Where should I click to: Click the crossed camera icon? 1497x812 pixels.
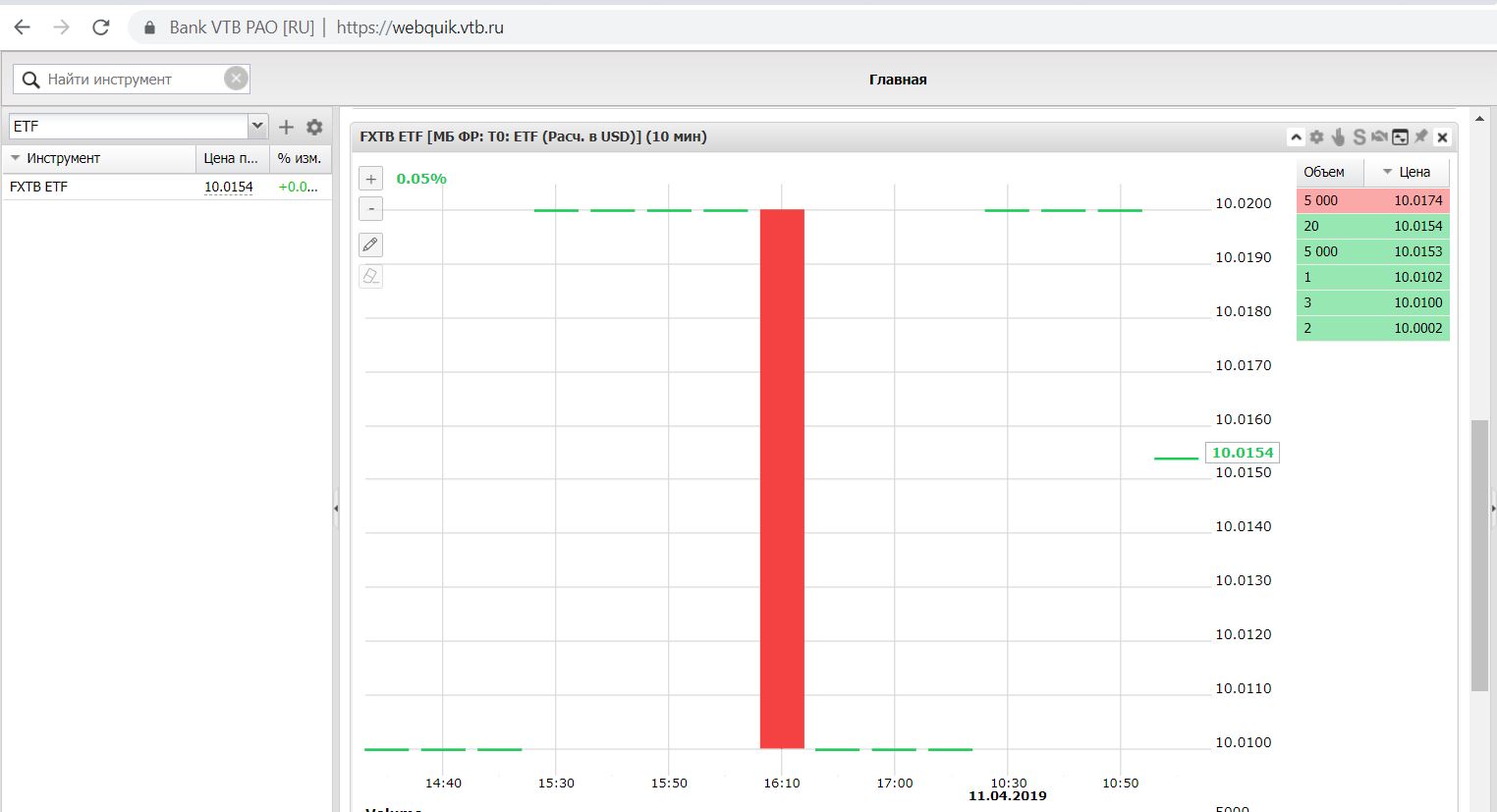[x=1379, y=137]
